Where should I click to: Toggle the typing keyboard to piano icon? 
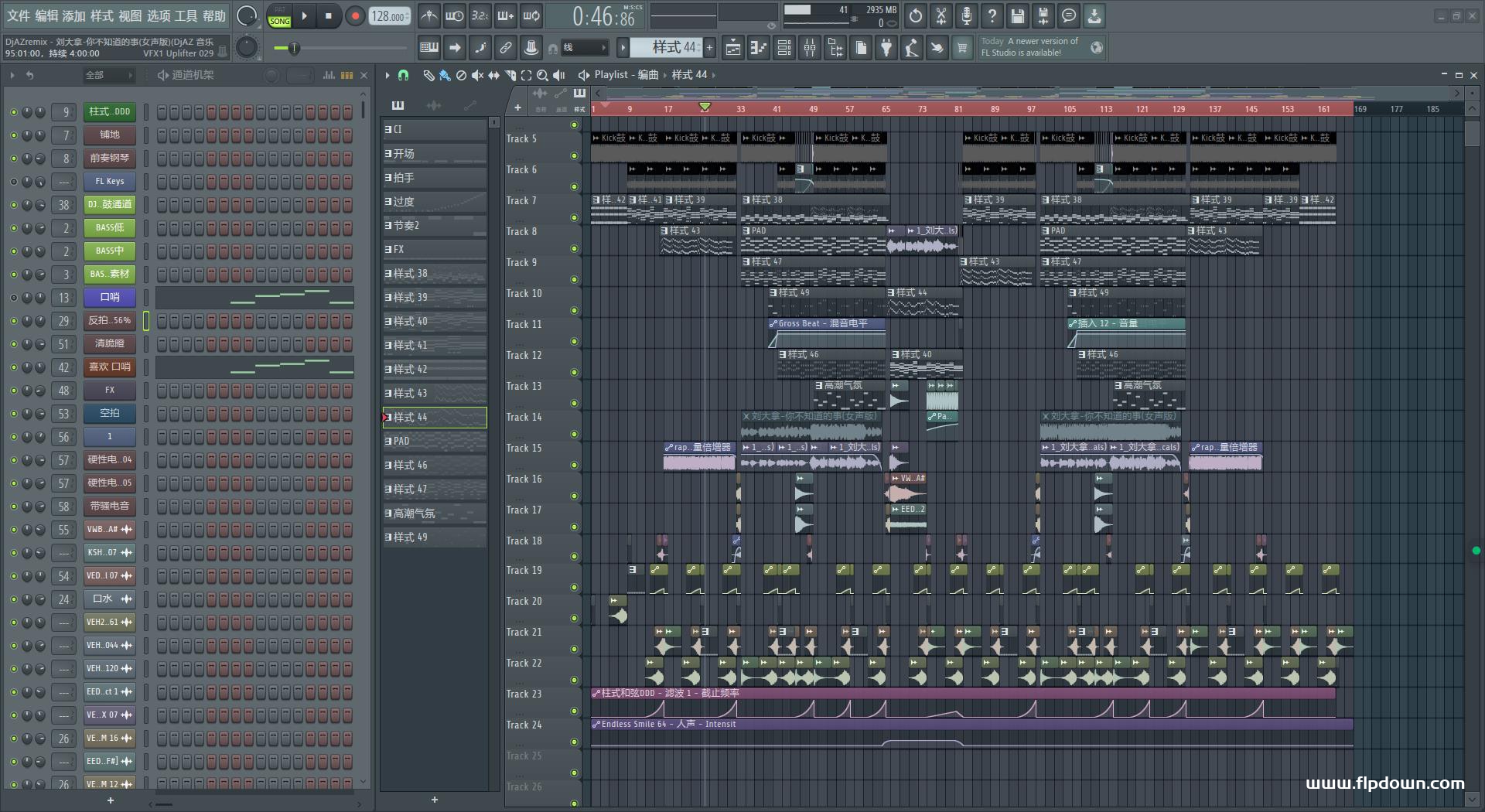(x=428, y=48)
